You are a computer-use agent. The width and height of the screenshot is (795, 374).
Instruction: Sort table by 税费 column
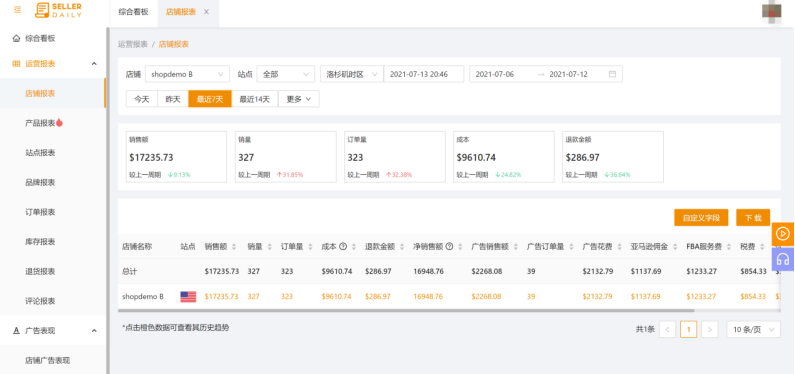pos(761,247)
